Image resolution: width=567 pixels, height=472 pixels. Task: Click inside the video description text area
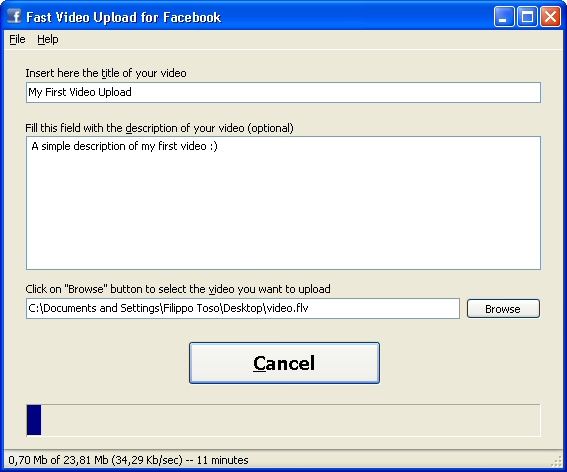tap(283, 203)
